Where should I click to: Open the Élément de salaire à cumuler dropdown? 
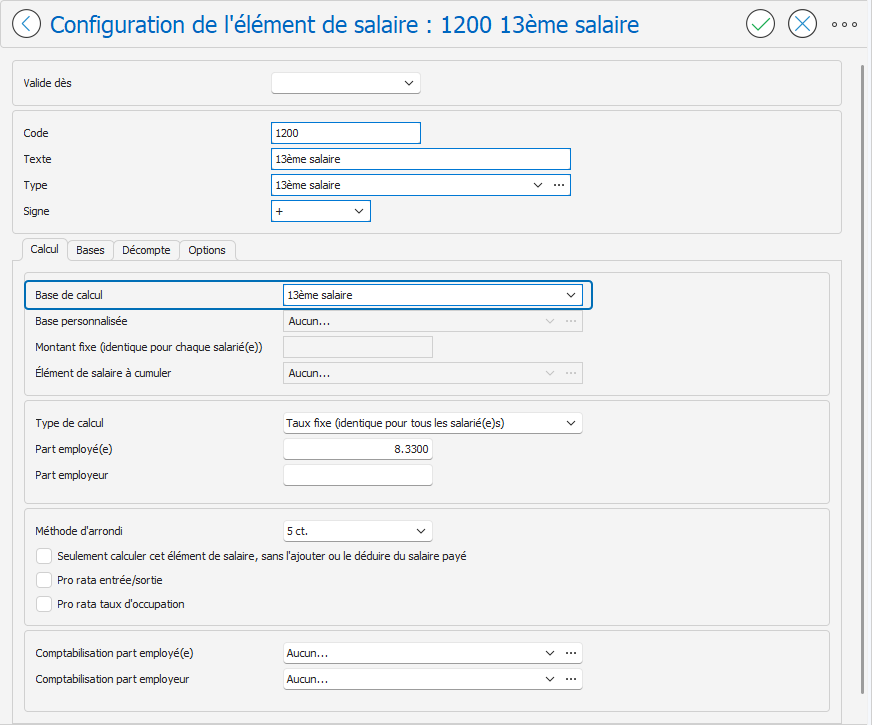tap(549, 373)
